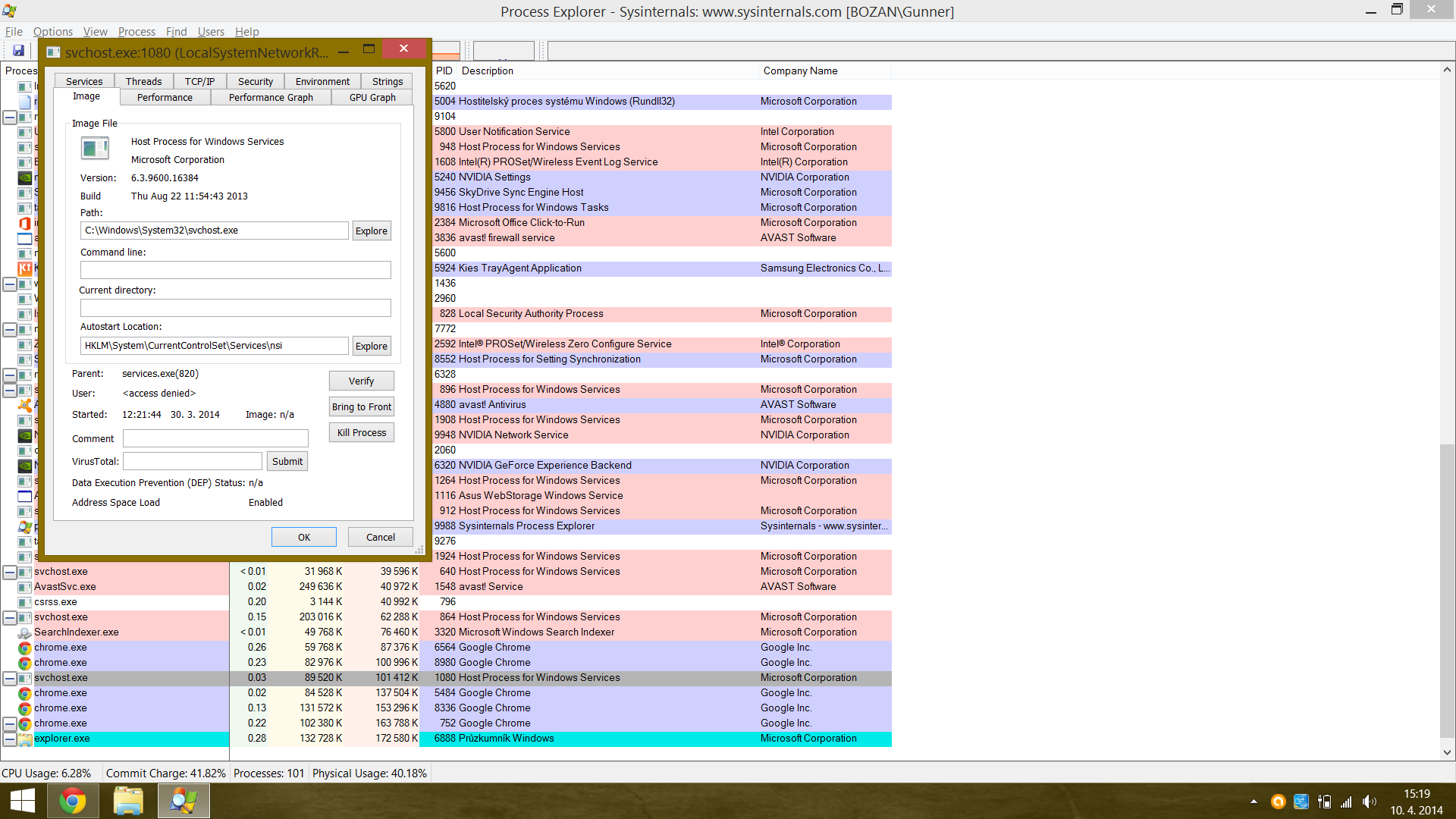This screenshot has height=819, width=1456.
Task: Collapse the svchost.exe PID 1080 tree node
Action: click(x=9, y=678)
